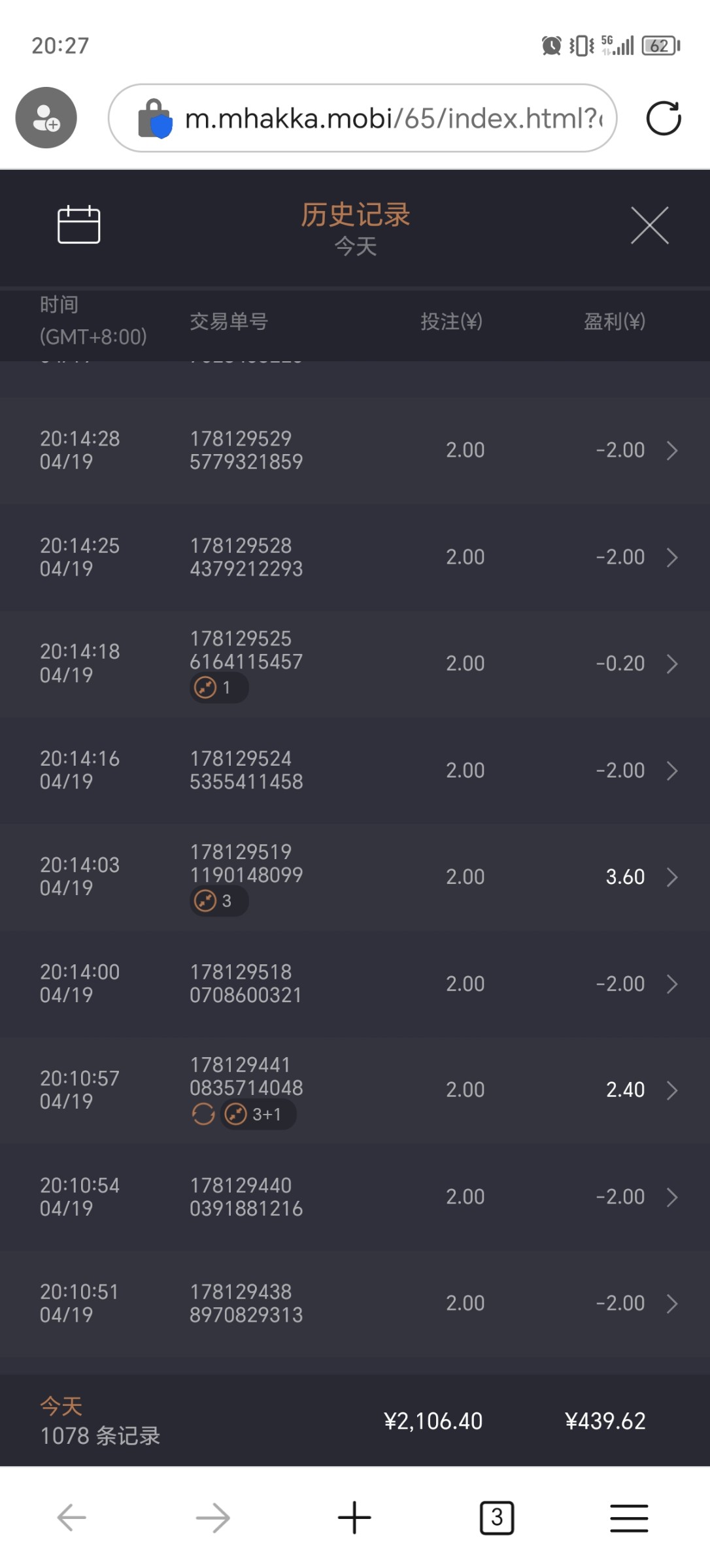710x1568 pixels.
Task: Tap the browser profile avatar icon
Action: pyautogui.click(x=46, y=118)
